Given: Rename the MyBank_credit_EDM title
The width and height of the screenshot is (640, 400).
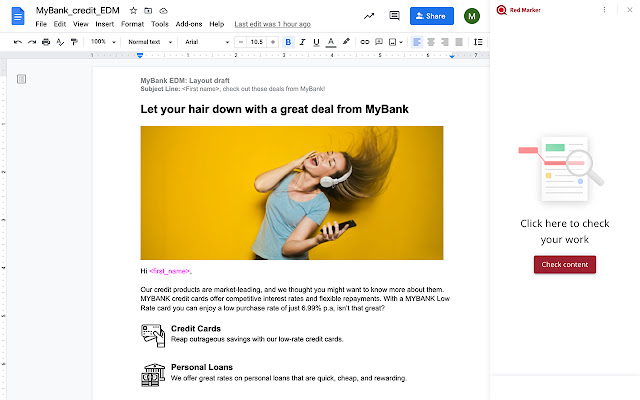Looking at the screenshot, I should (78, 11).
